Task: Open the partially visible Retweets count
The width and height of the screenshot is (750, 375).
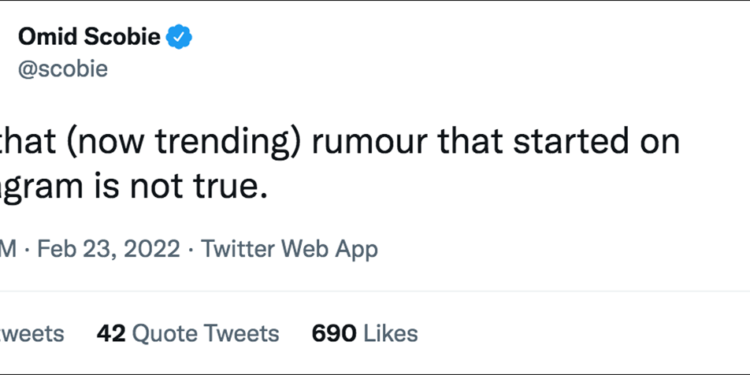Action: coord(32,333)
